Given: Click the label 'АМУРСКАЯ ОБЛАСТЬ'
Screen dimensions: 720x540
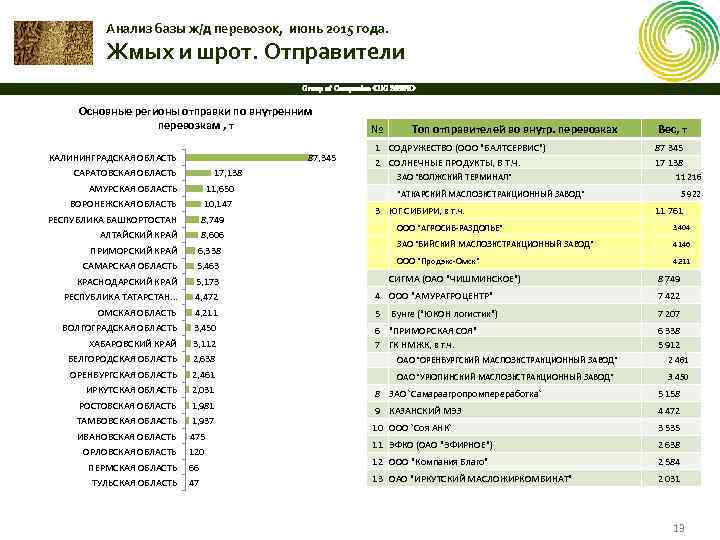Looking at the screenshot, I should click(133, 189).
